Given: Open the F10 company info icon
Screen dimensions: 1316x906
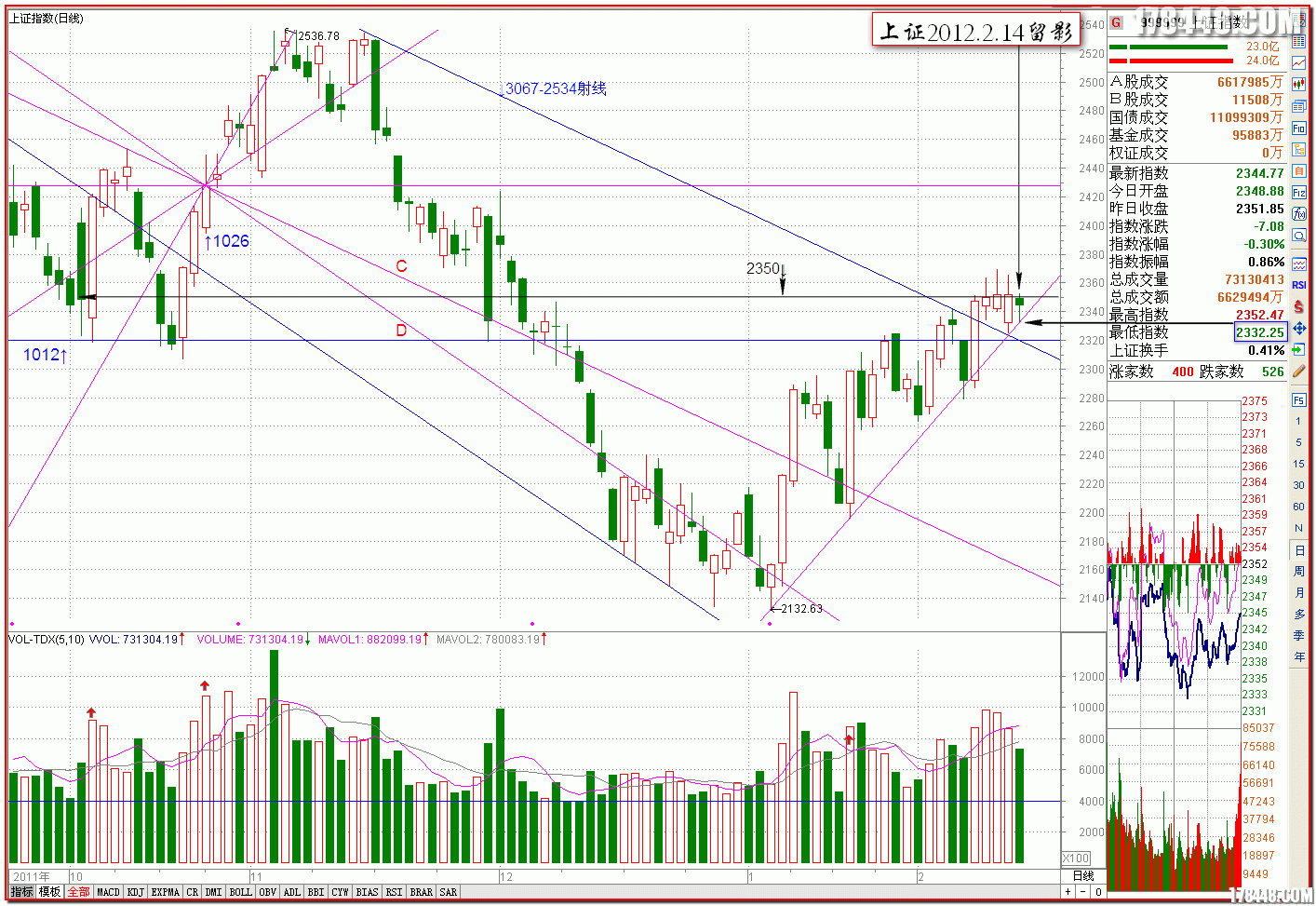Looking at the screenshot, I should [x=1299, y=128].
